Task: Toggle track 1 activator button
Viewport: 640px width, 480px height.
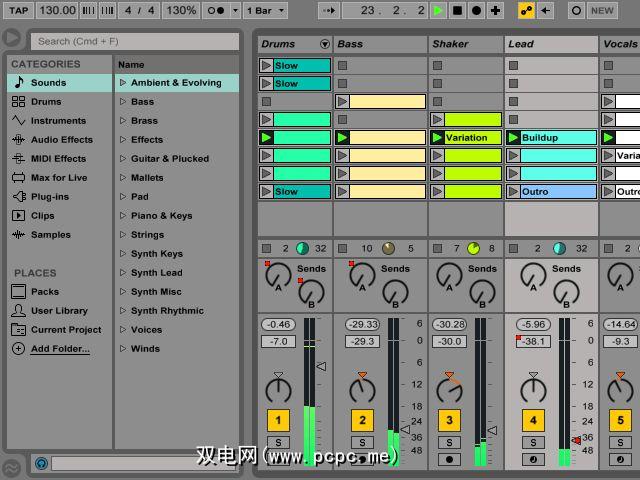Action: pos(278,420)
